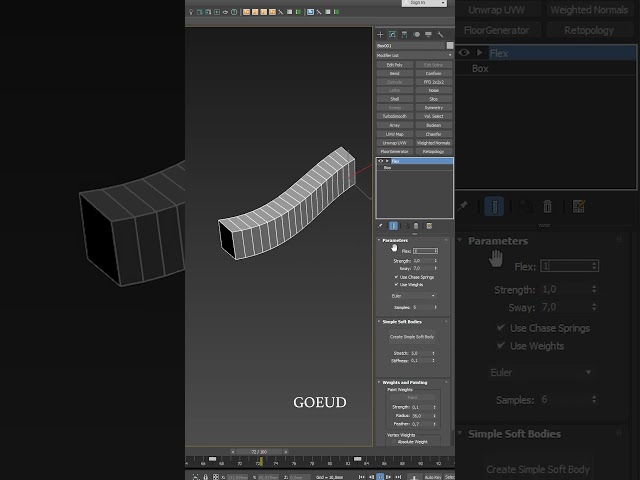
Task: Click the round clock-like icon in top toolbar
Action: [x=234, y=12]
